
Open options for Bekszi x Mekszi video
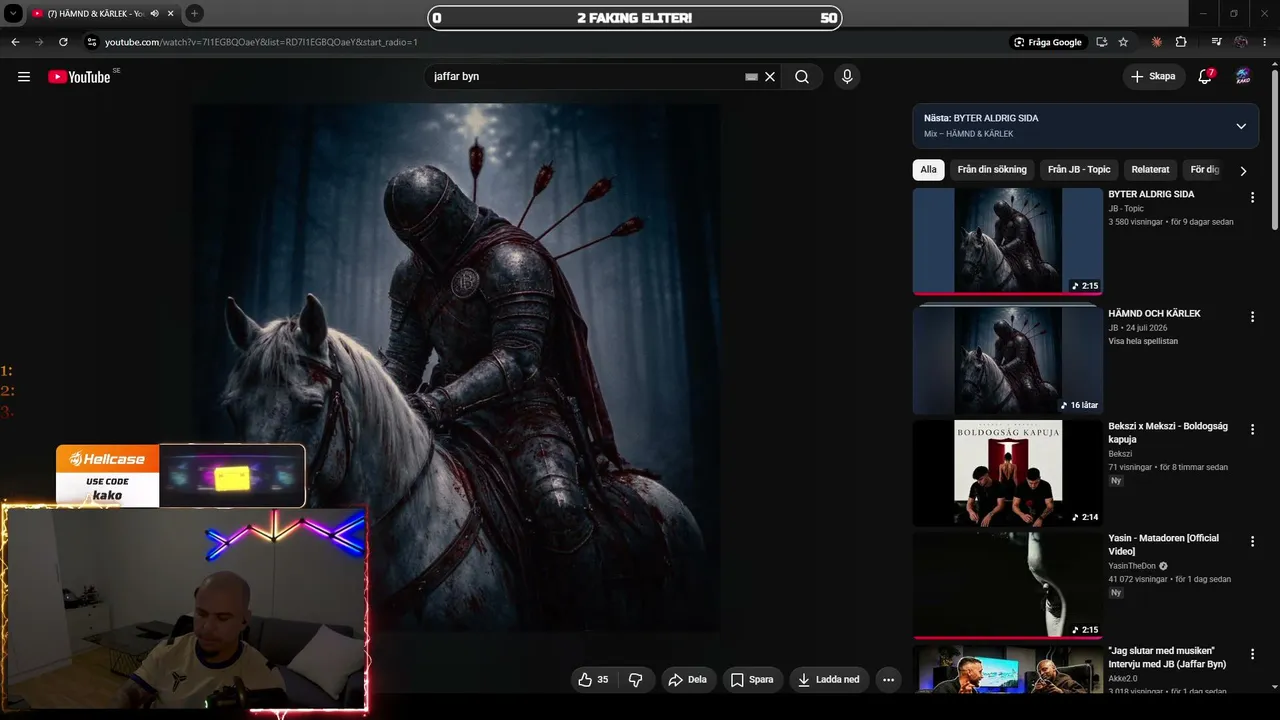point(1252,429)
